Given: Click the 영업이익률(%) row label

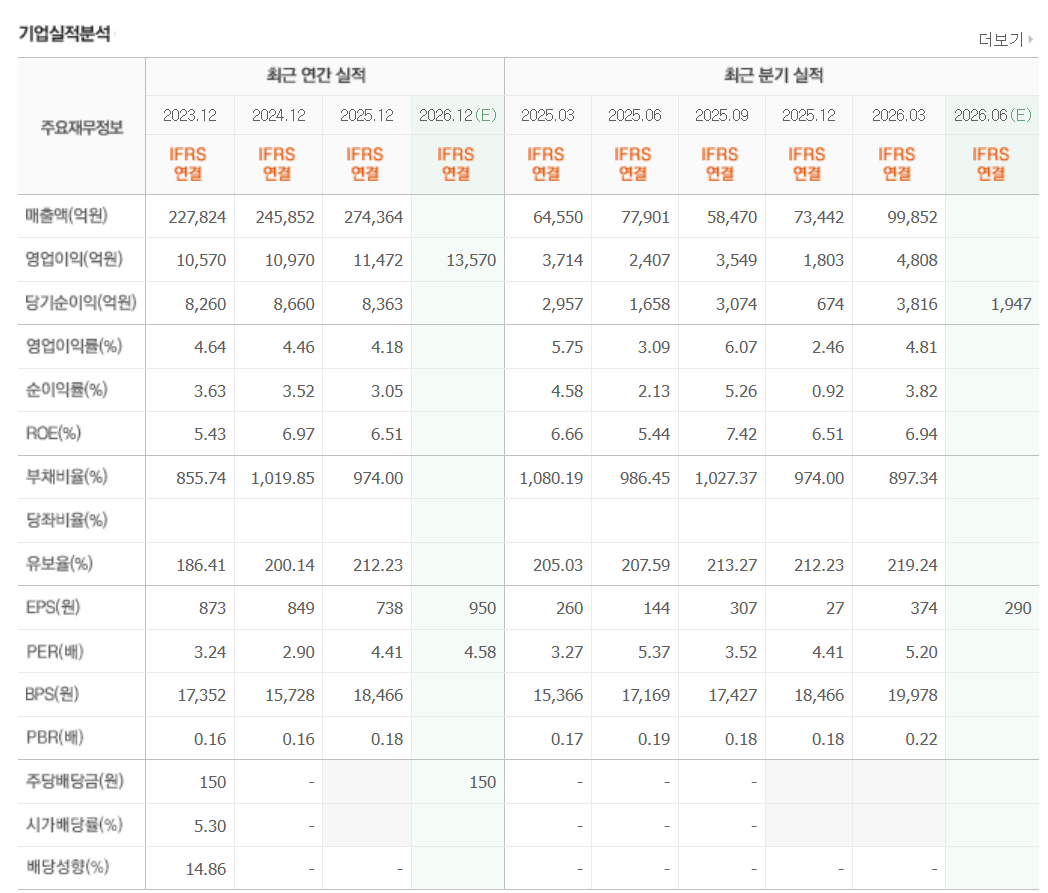Looking at the screenshot, I should [x=74, y=346].
